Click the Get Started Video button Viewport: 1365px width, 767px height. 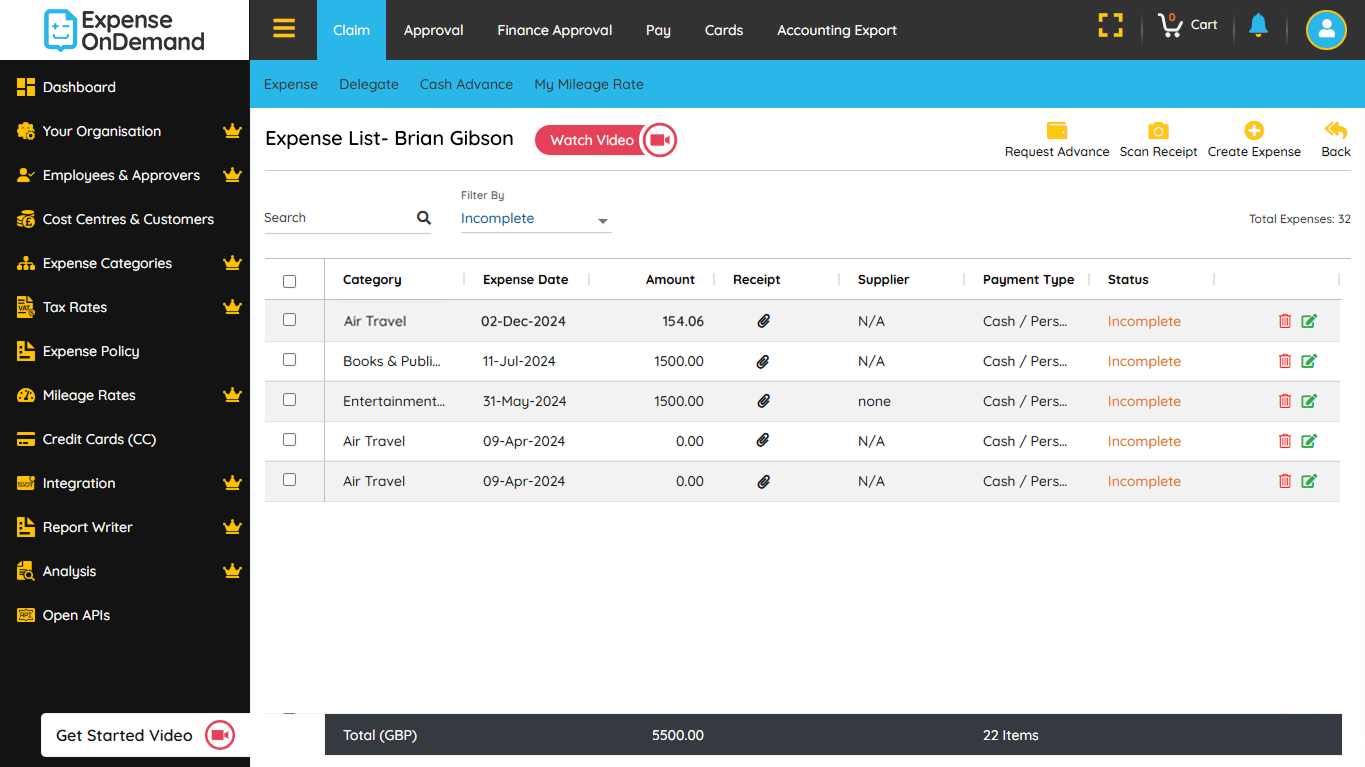(145, 735)
